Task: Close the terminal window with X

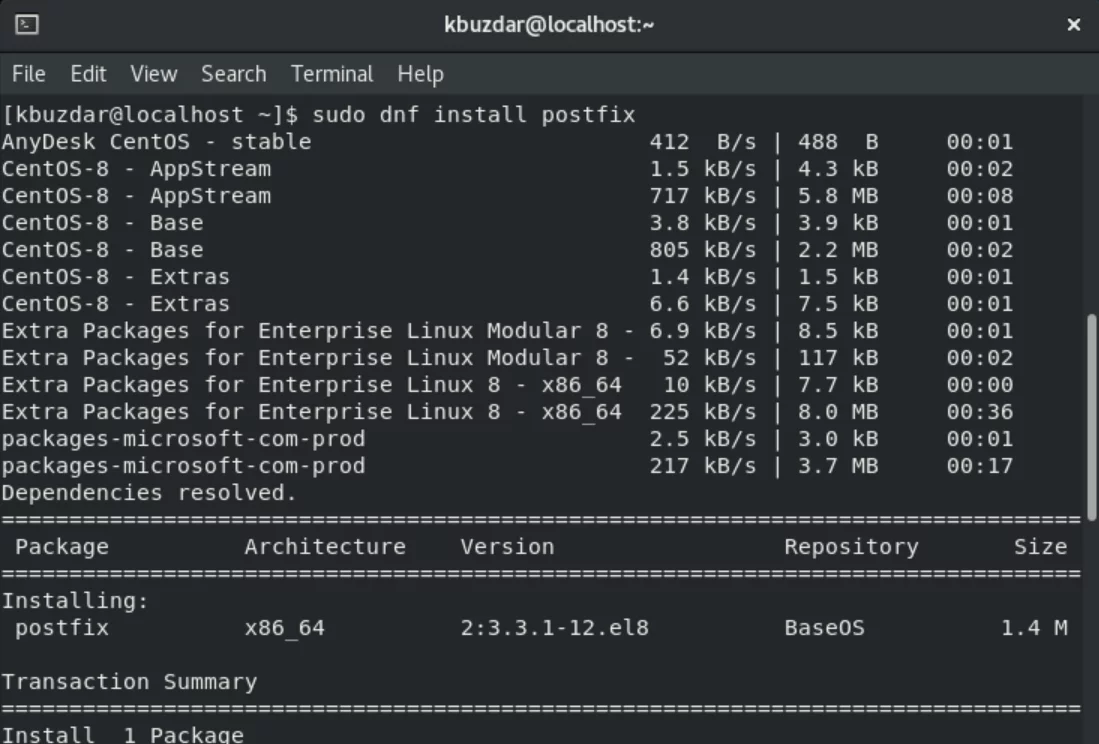Action: coord(1073,25)
